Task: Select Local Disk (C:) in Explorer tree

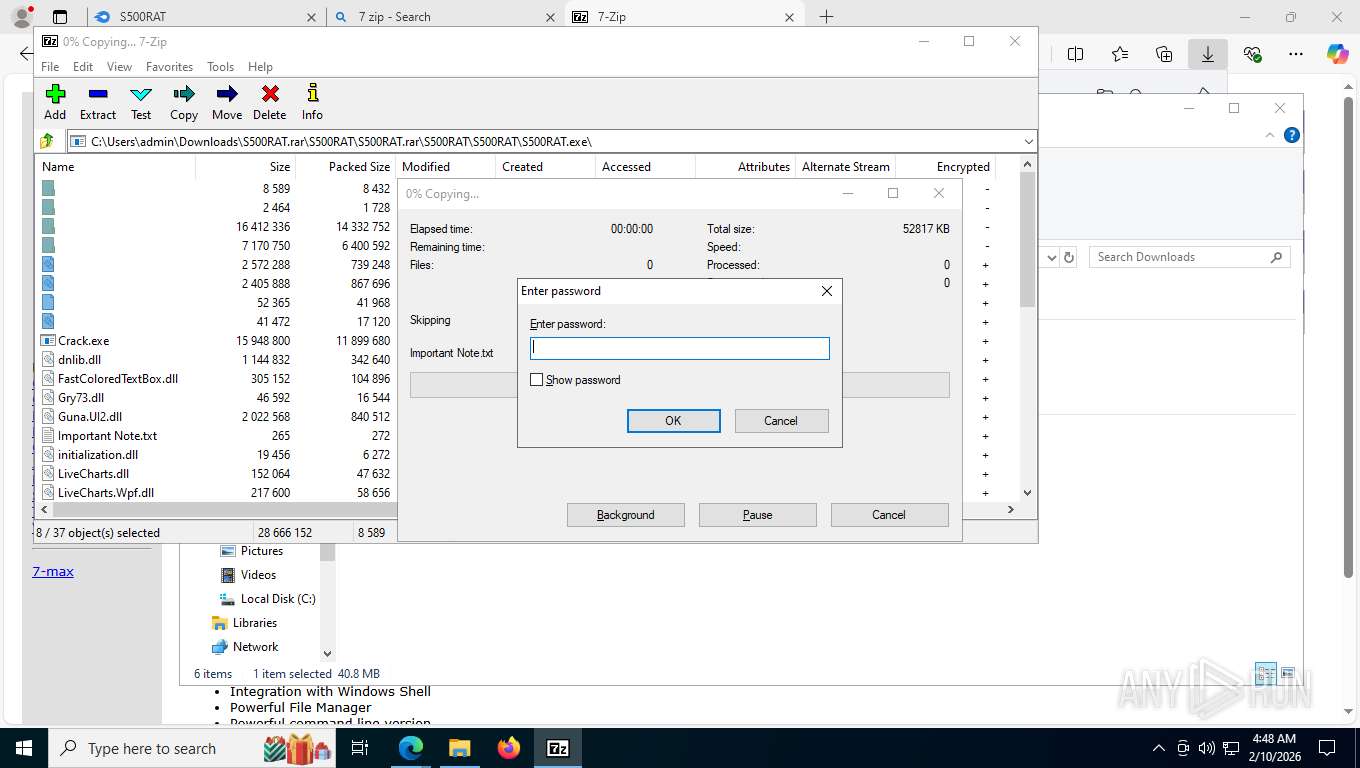Action: point(278,599)
